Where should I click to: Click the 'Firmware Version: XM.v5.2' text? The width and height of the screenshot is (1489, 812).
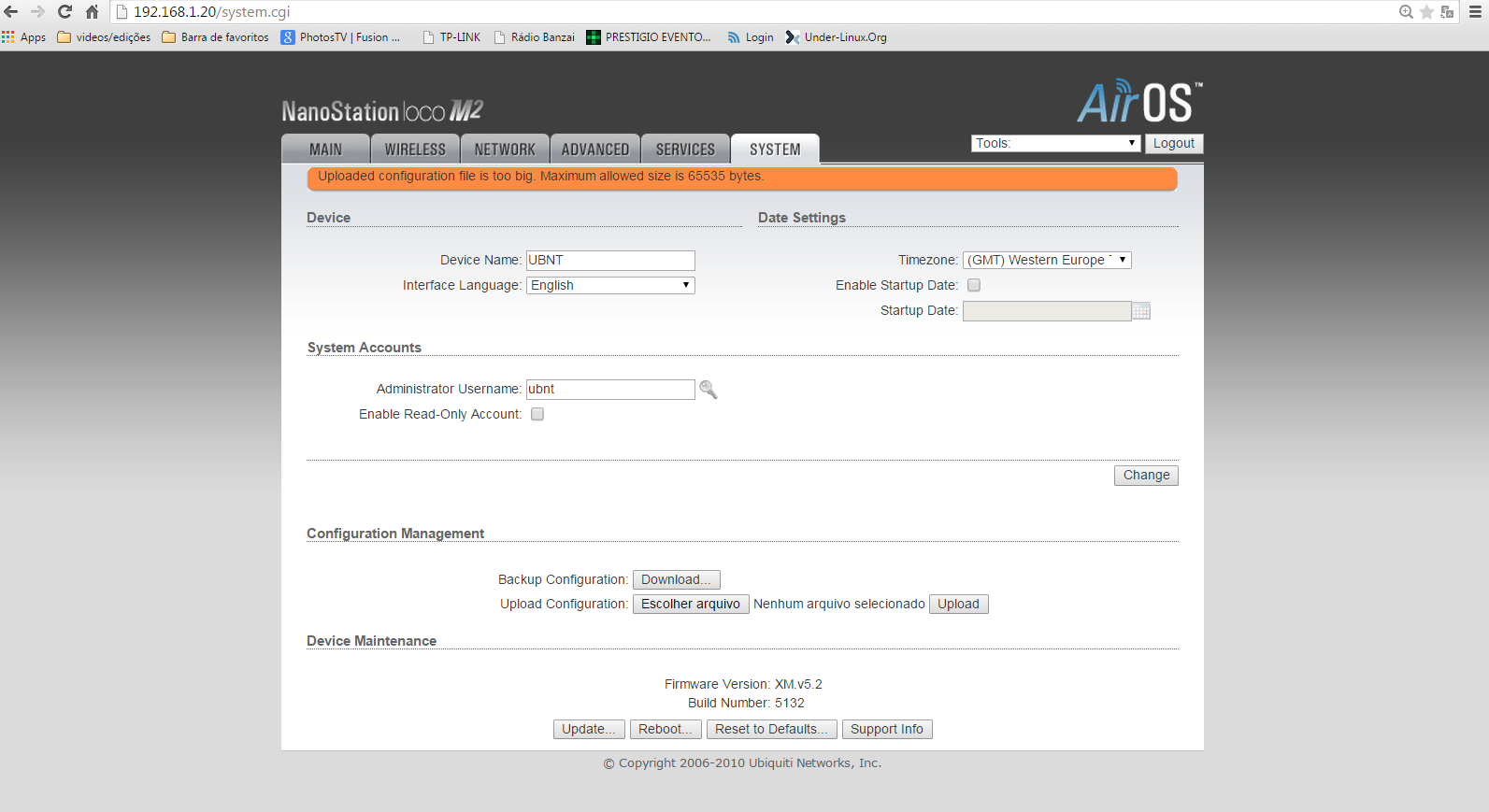(x=743, y=685)
